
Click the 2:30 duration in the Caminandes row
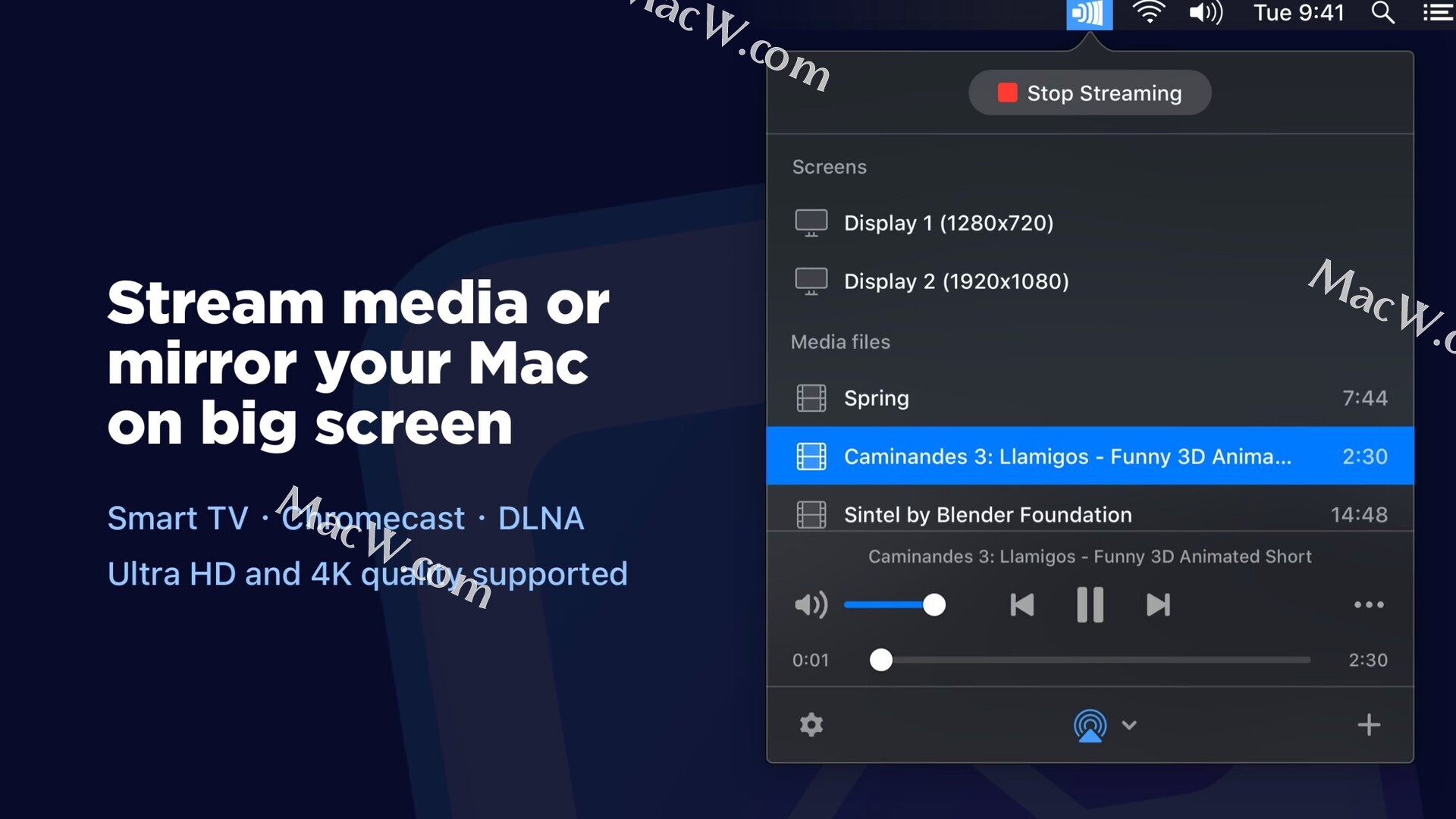[1365, 457]
